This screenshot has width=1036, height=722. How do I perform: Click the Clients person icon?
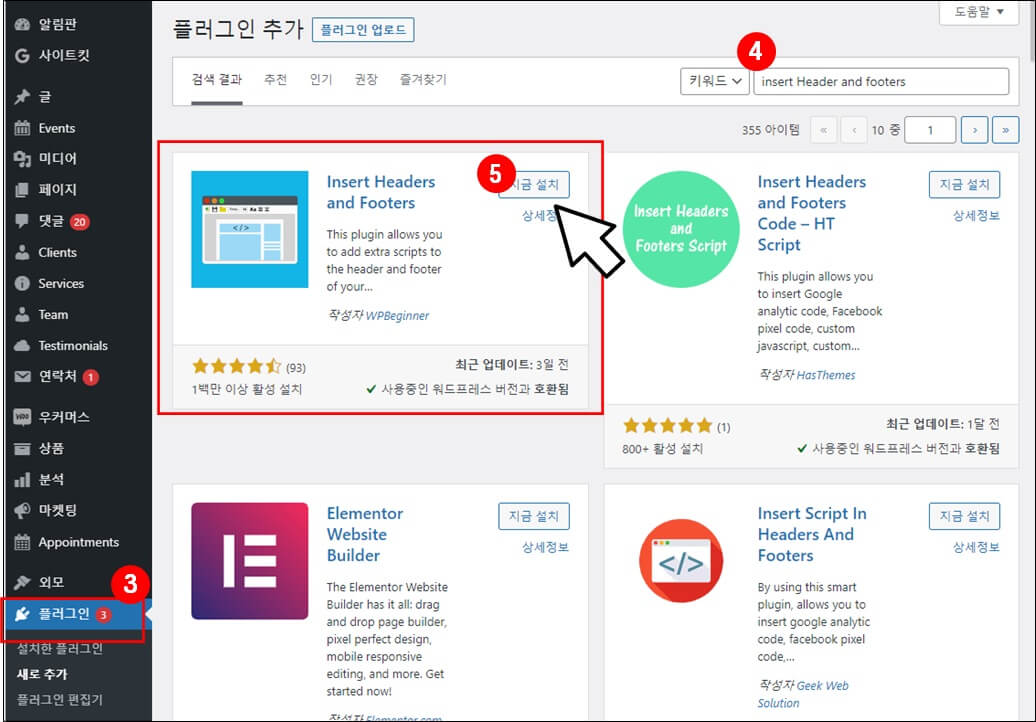click(22, 252)
